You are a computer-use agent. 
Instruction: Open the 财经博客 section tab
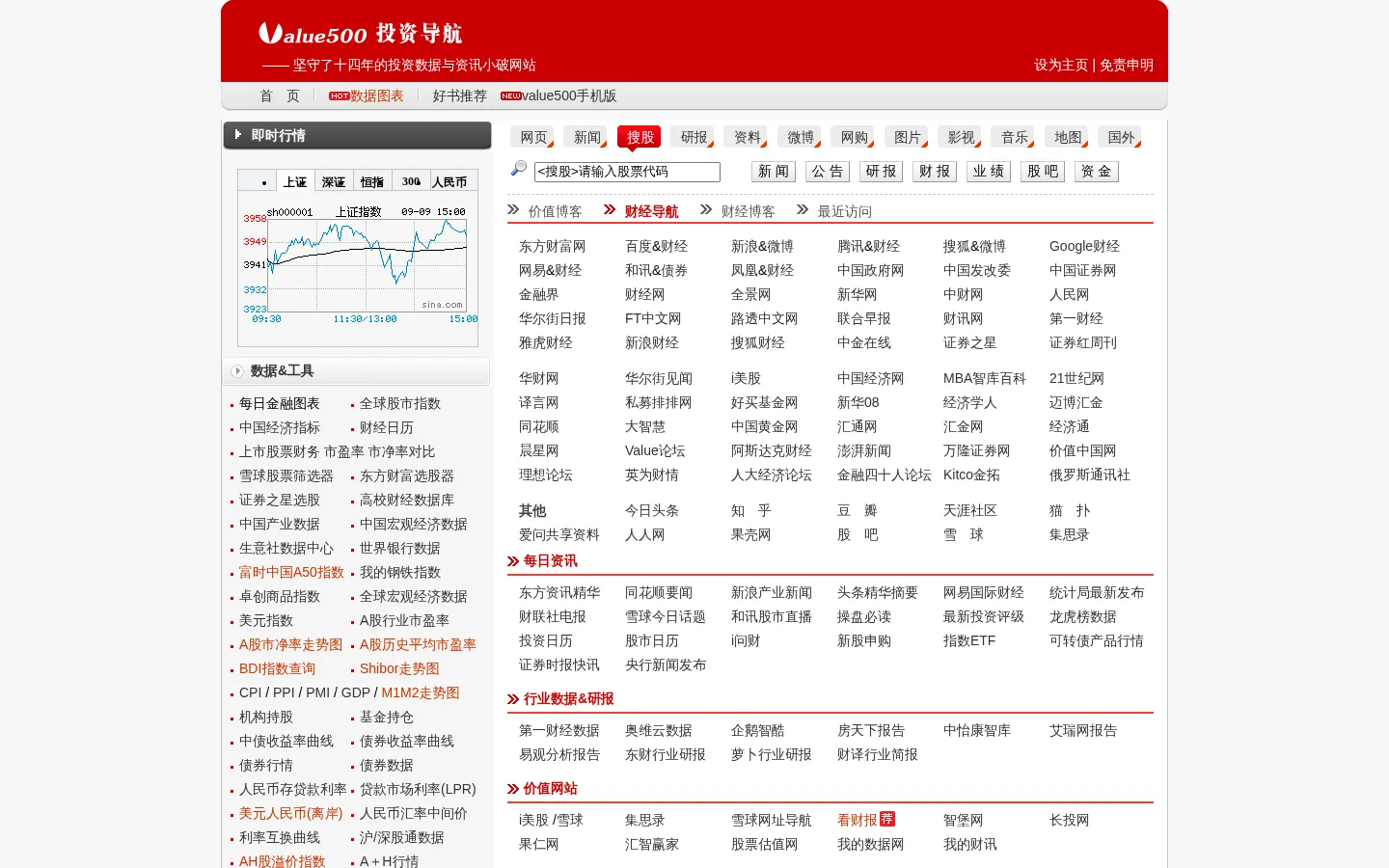pyautogui.click(x=748, y=211)
